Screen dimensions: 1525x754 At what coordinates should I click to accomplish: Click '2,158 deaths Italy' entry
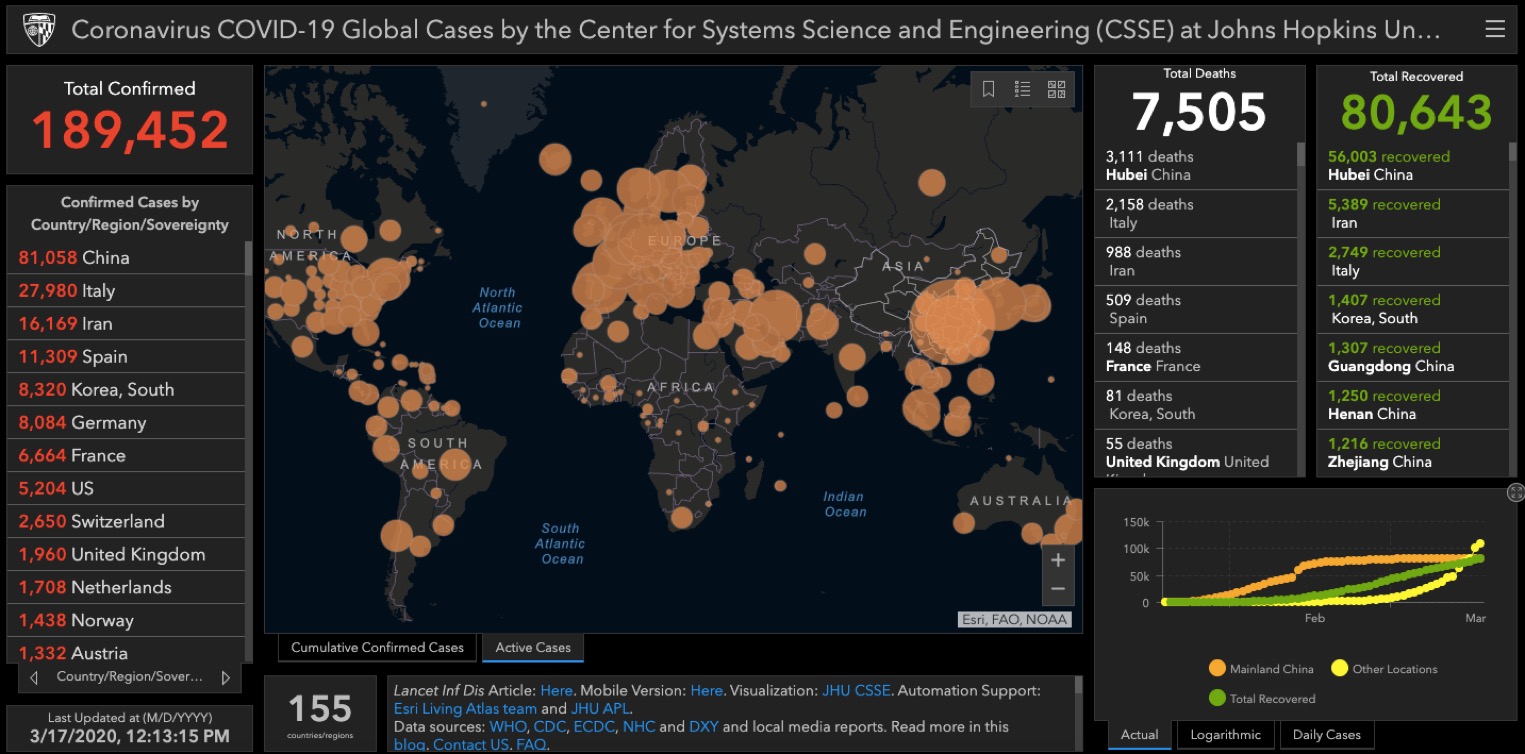[x=1196, y=213]
